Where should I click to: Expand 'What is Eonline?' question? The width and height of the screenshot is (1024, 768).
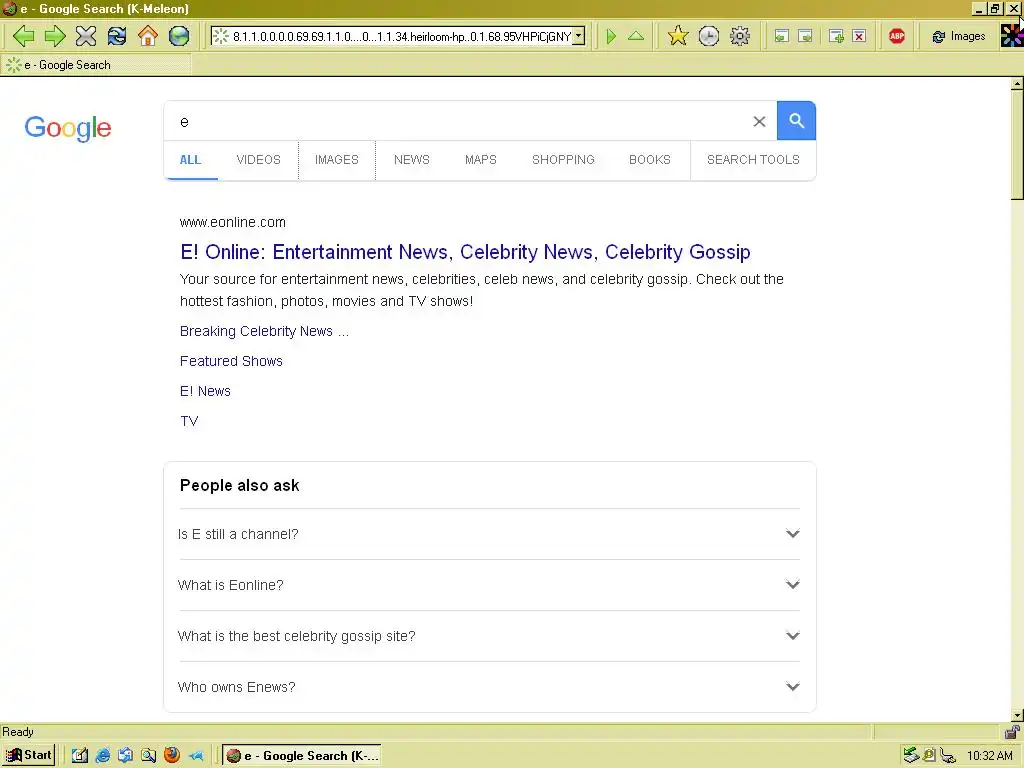[490, 585]
